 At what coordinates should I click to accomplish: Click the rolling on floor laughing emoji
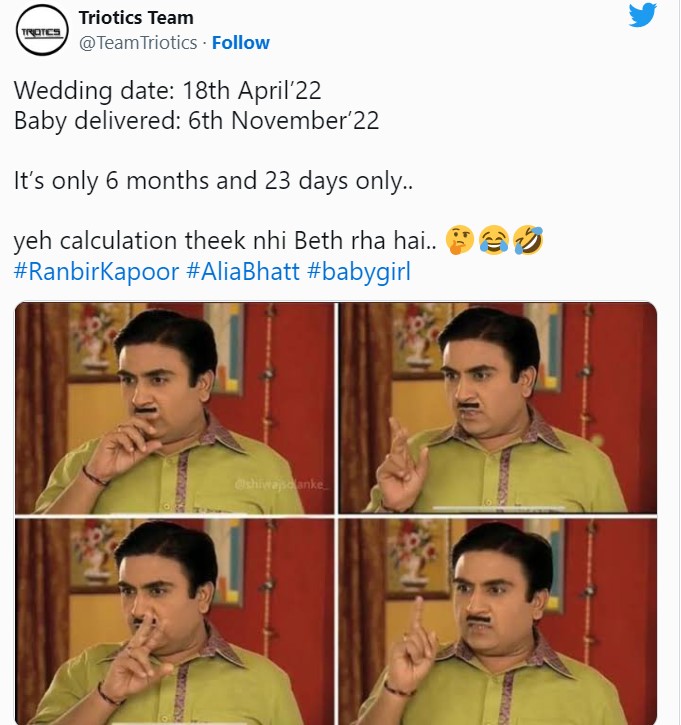coord(527,241)
